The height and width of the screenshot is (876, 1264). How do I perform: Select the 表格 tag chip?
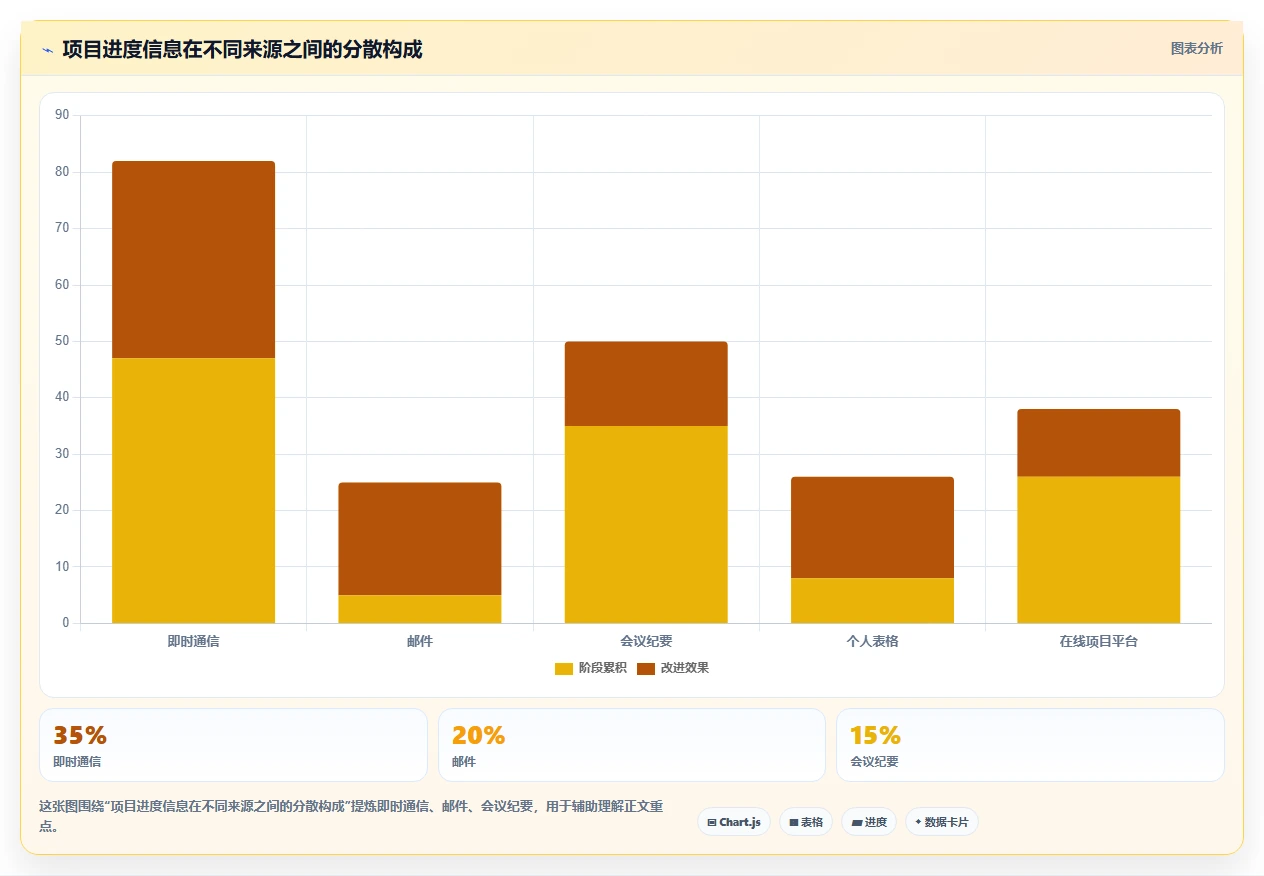click(x=806, y=822)
